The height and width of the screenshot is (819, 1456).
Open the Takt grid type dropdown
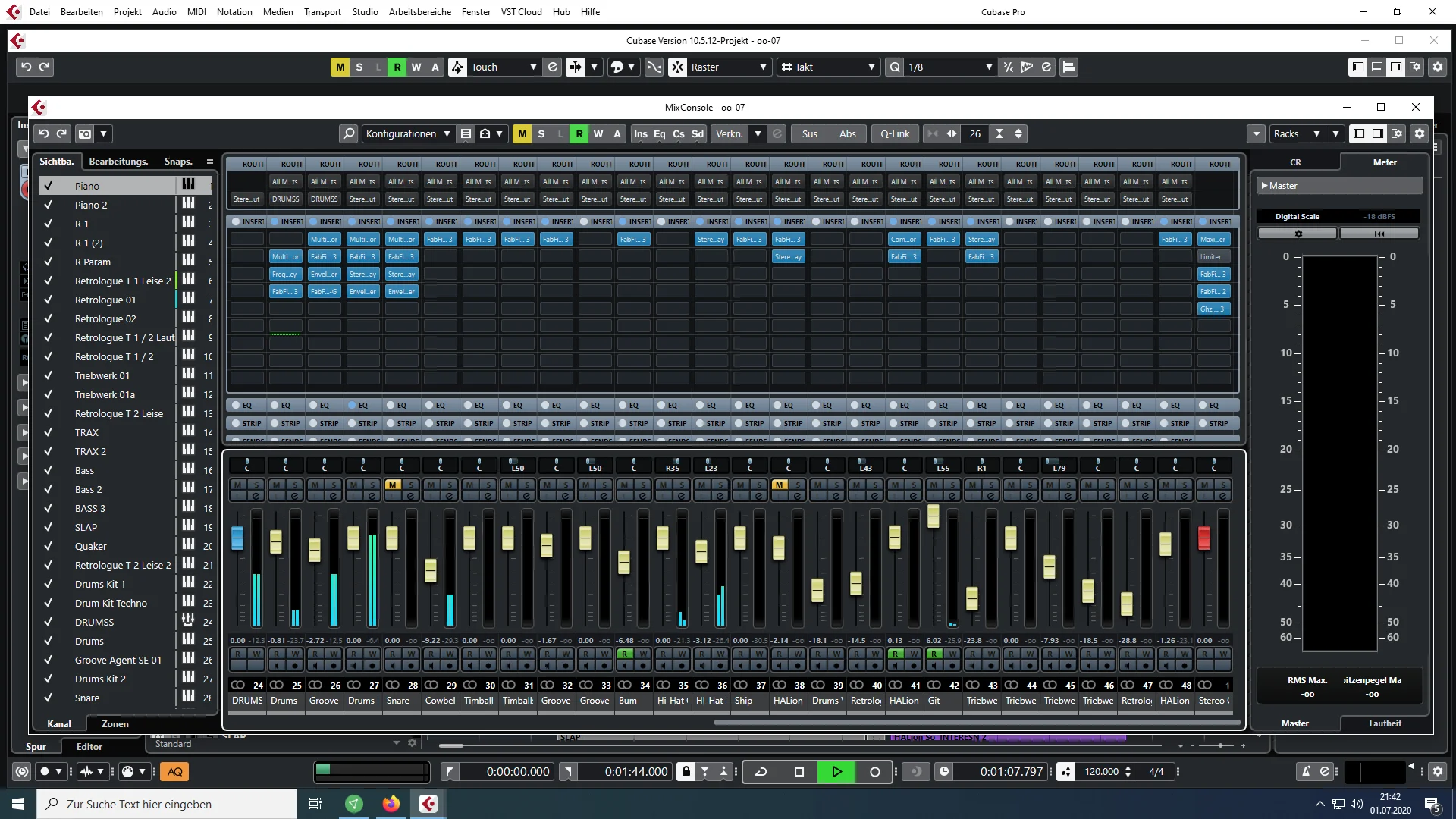829,67
